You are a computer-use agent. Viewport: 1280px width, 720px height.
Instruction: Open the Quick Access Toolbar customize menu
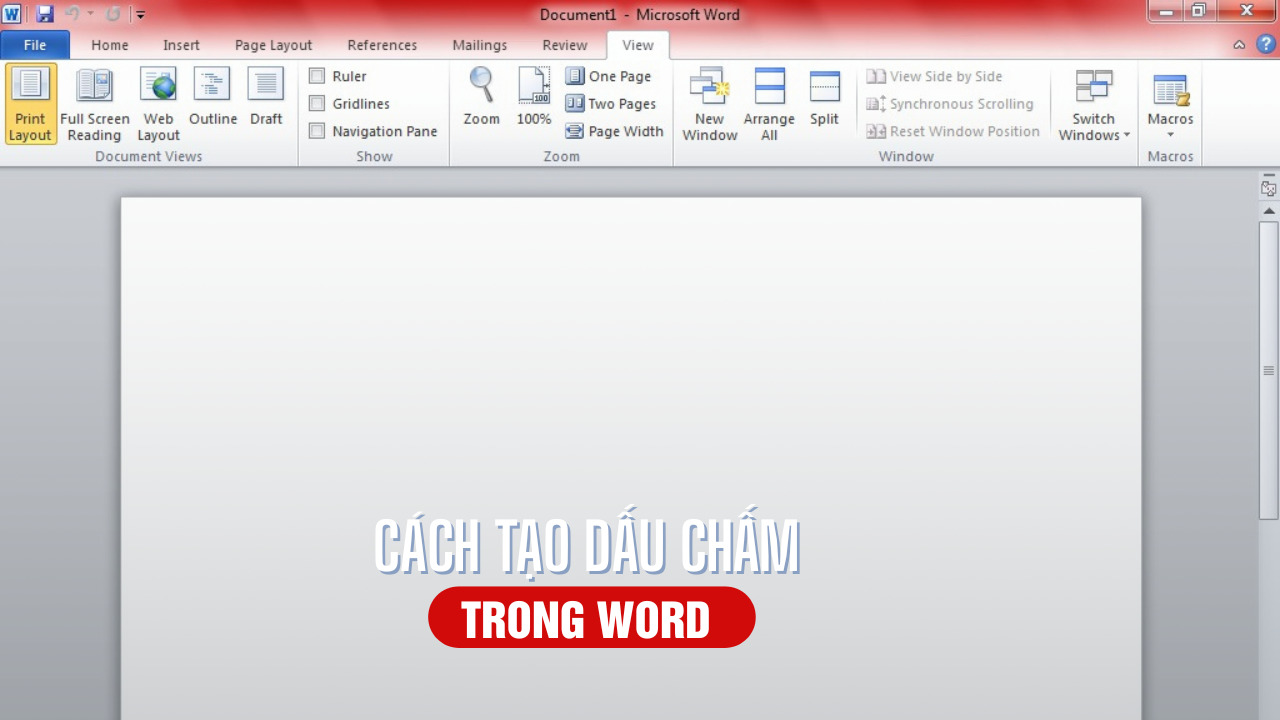coord(139,15)
